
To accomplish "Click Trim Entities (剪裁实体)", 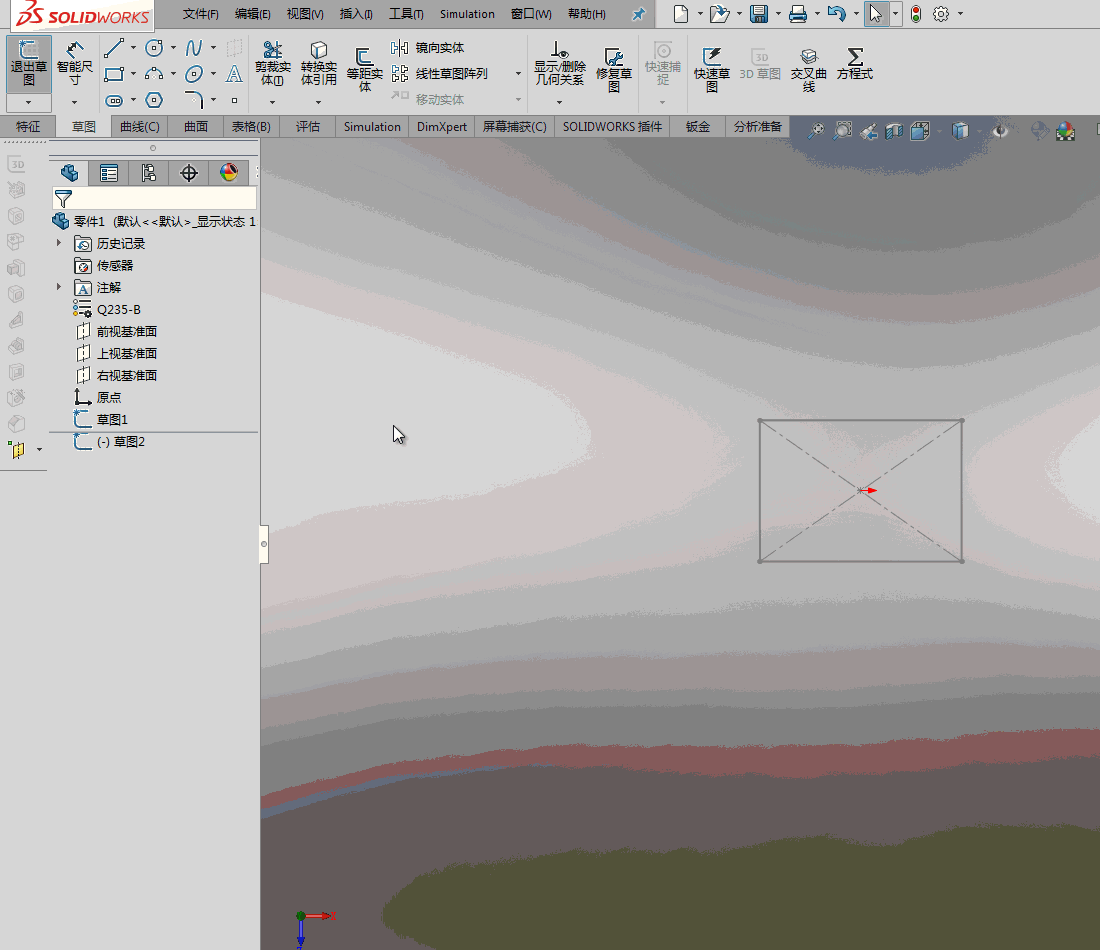I will click(x=272, y=64).
